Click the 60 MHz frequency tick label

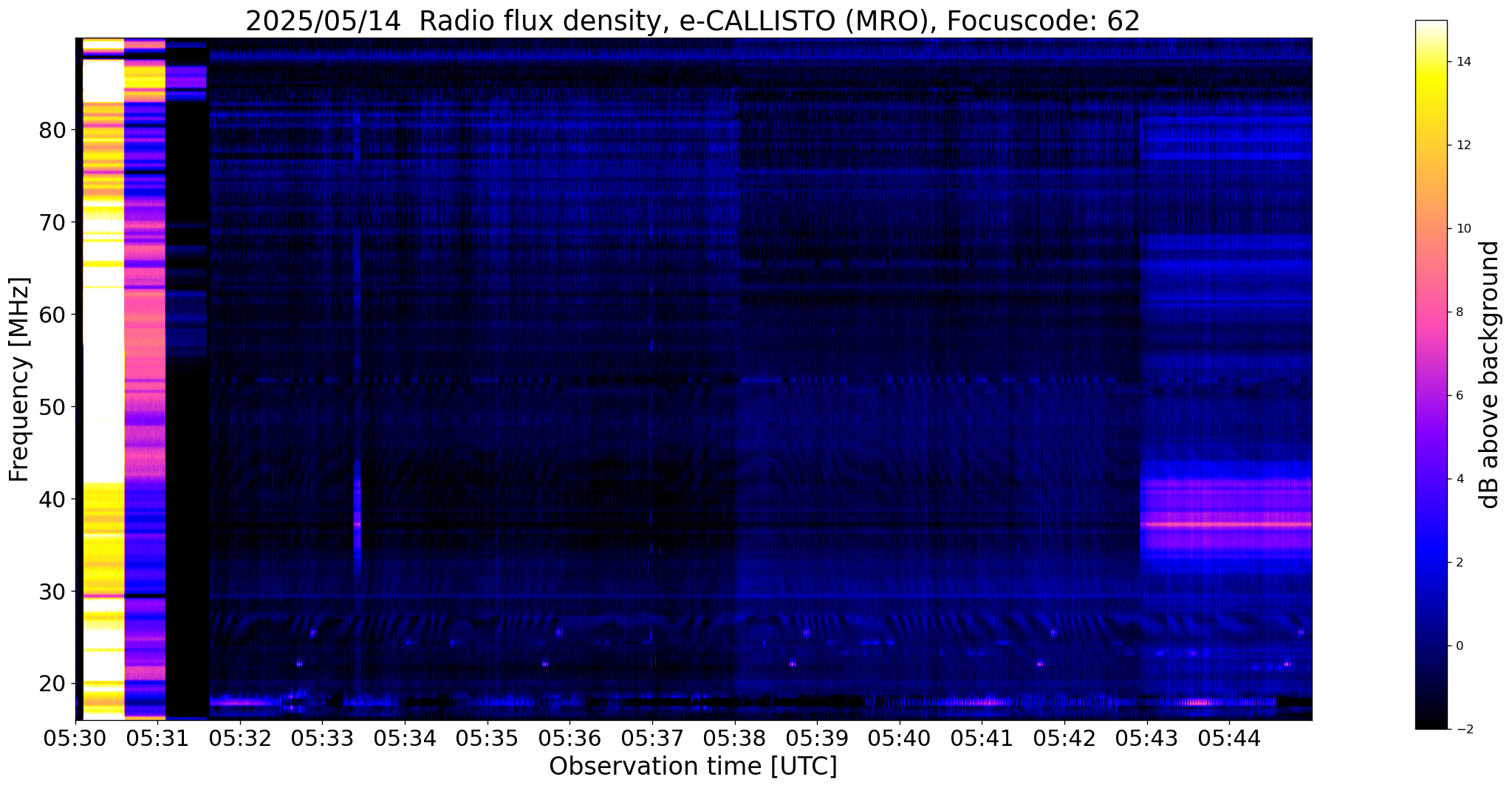pos(52,315)
